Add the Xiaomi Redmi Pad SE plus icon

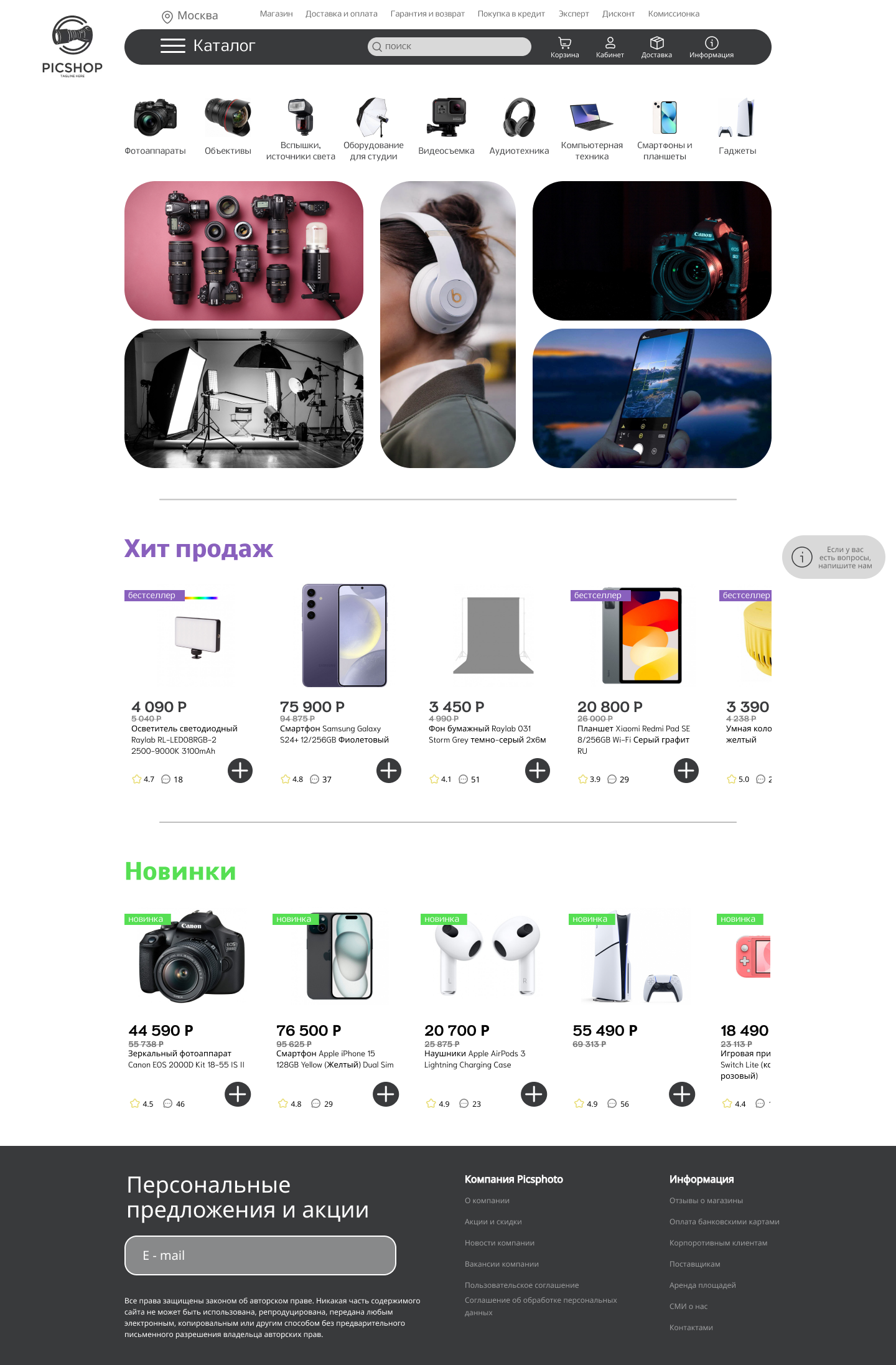(686, 771)
